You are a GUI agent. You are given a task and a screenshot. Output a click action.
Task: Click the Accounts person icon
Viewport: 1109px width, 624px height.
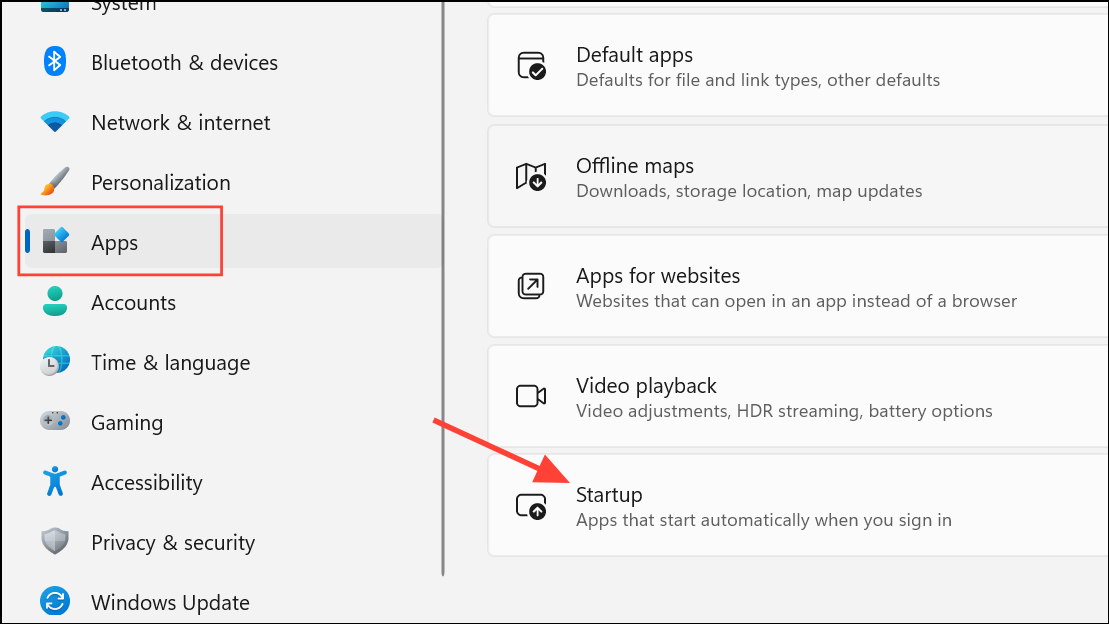(54, 302)
